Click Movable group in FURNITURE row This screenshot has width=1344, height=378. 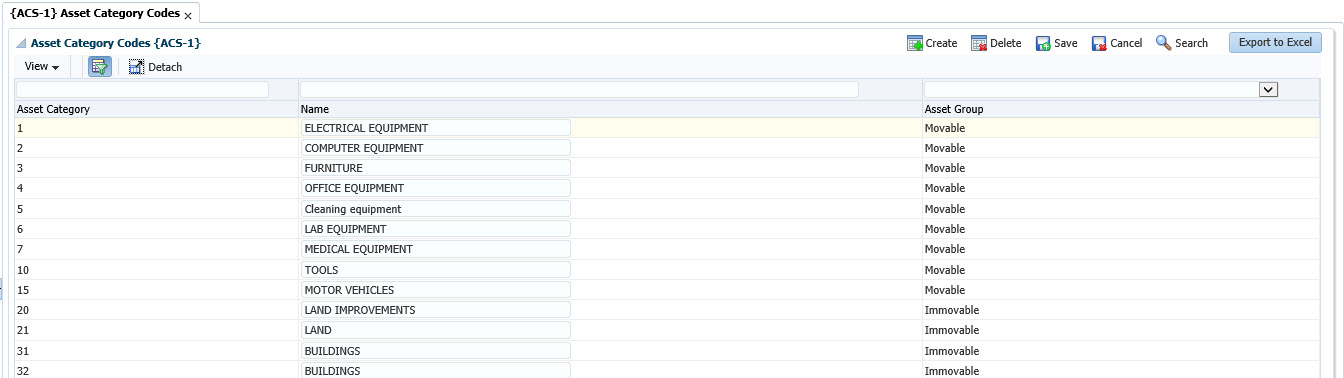tap(945, 168)
